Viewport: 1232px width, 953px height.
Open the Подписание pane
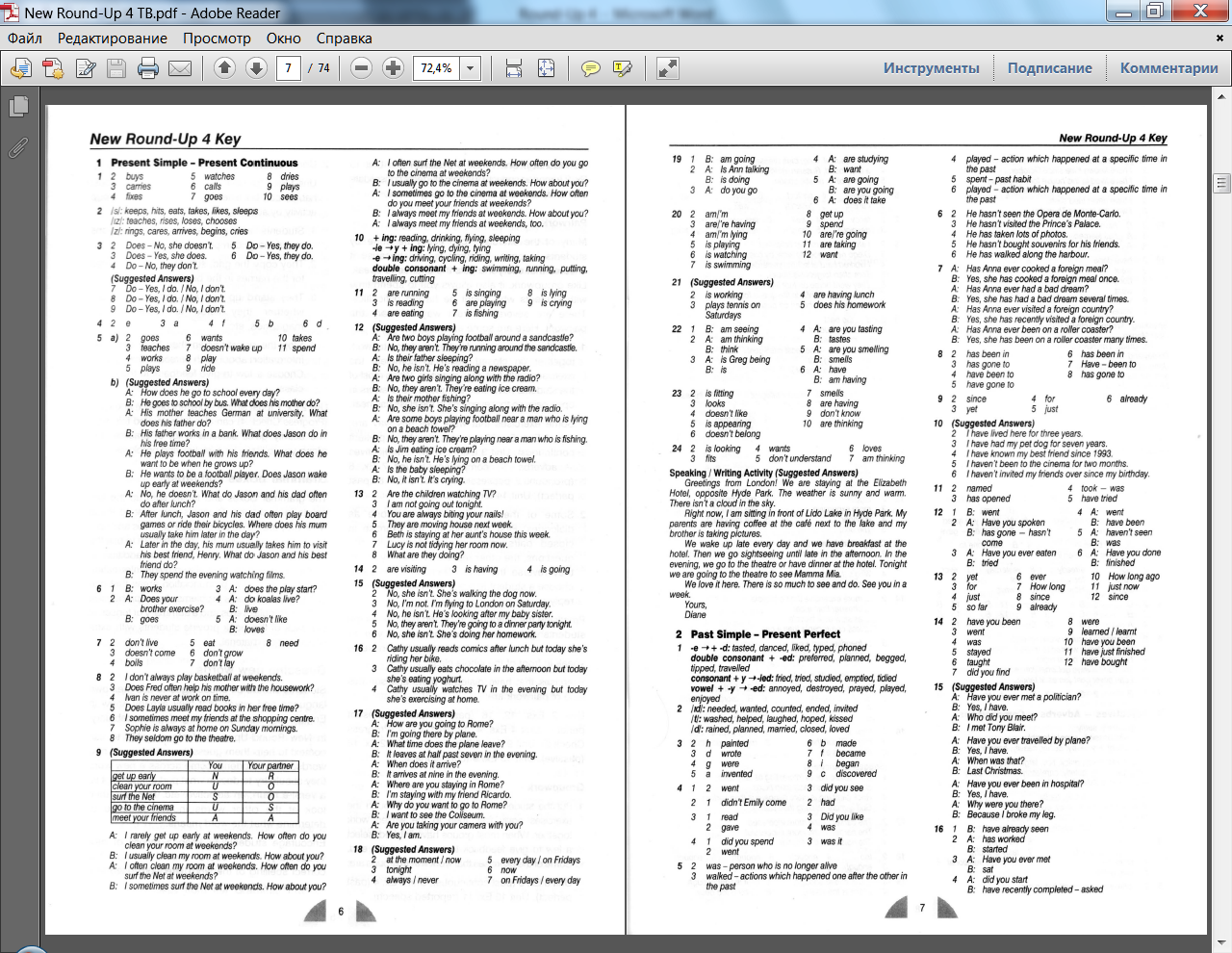point(1049,68)
